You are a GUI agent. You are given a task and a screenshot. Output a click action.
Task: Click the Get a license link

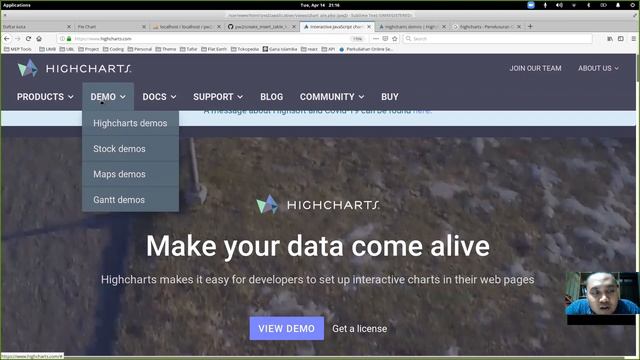[x=360, y=329]
